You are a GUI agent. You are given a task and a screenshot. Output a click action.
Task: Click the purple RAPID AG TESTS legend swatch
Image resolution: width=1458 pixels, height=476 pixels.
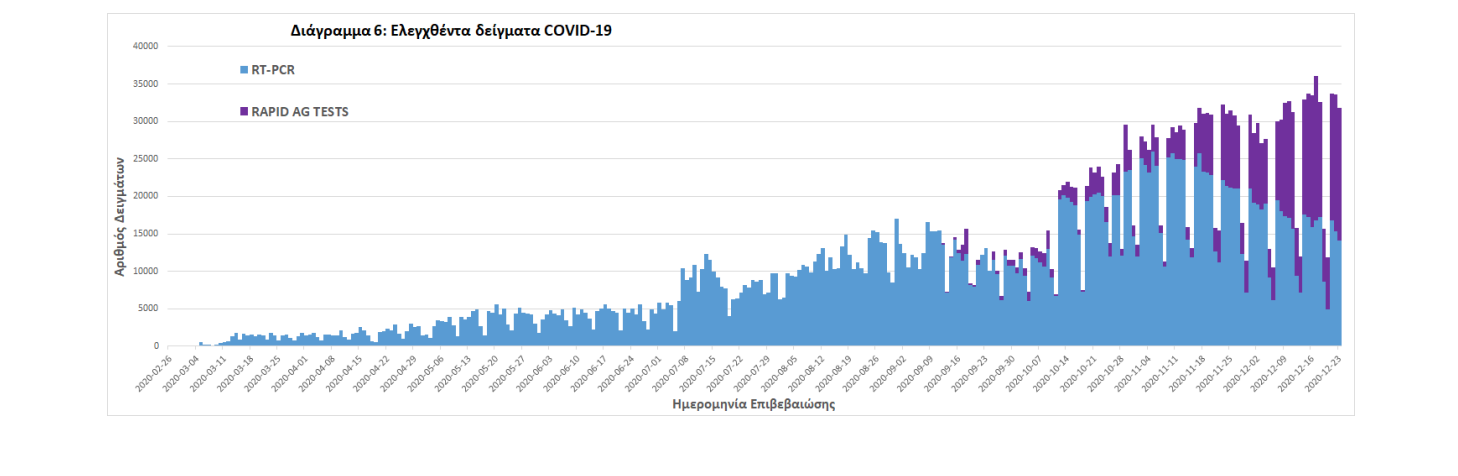244,112
